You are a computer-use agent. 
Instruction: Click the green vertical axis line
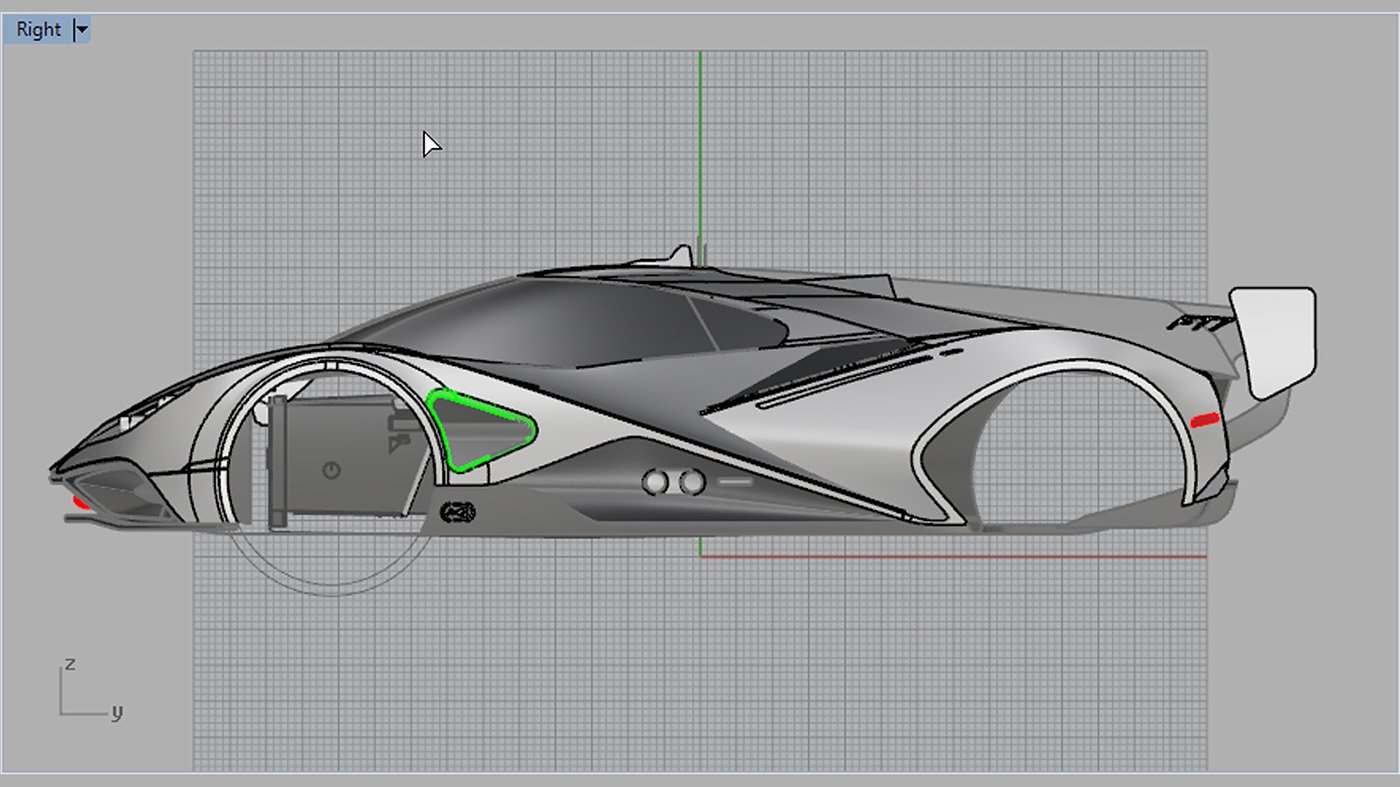[700, 150]
